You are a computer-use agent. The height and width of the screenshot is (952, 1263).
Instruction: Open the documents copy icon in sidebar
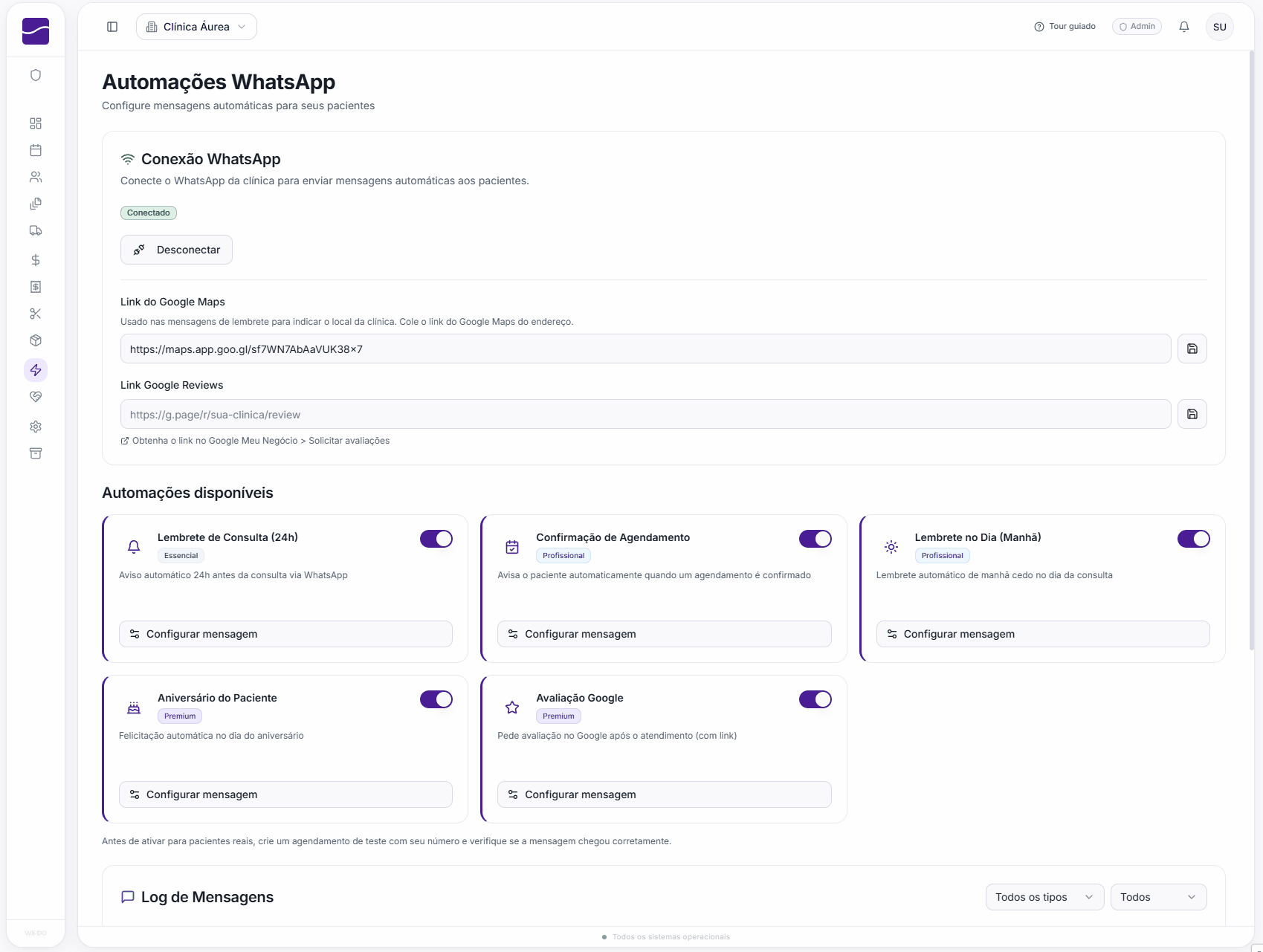tap(36, 204)
